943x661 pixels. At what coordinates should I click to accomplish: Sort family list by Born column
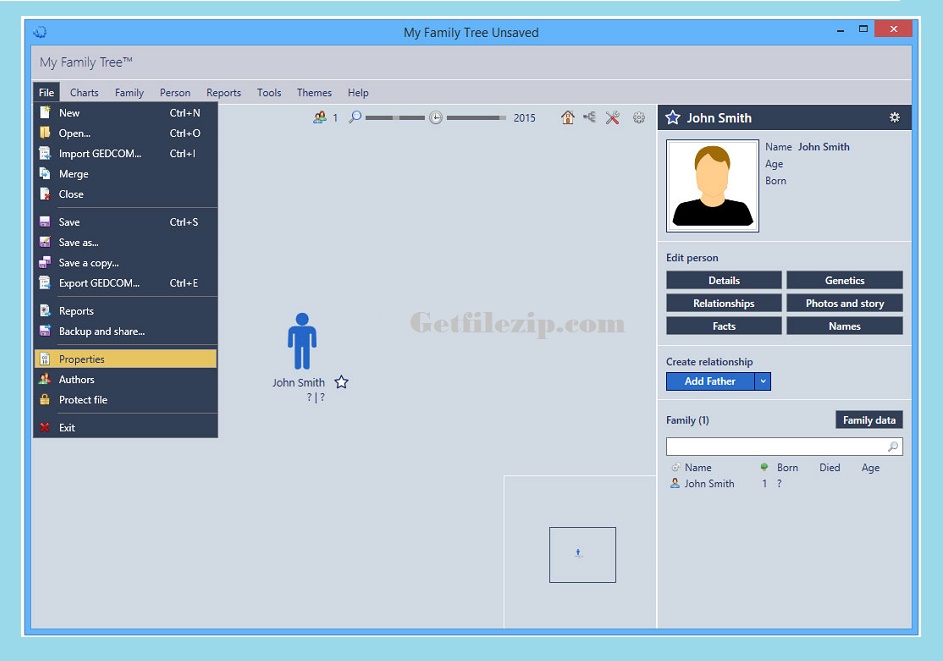pyautogui.click(x=787, y=467)
